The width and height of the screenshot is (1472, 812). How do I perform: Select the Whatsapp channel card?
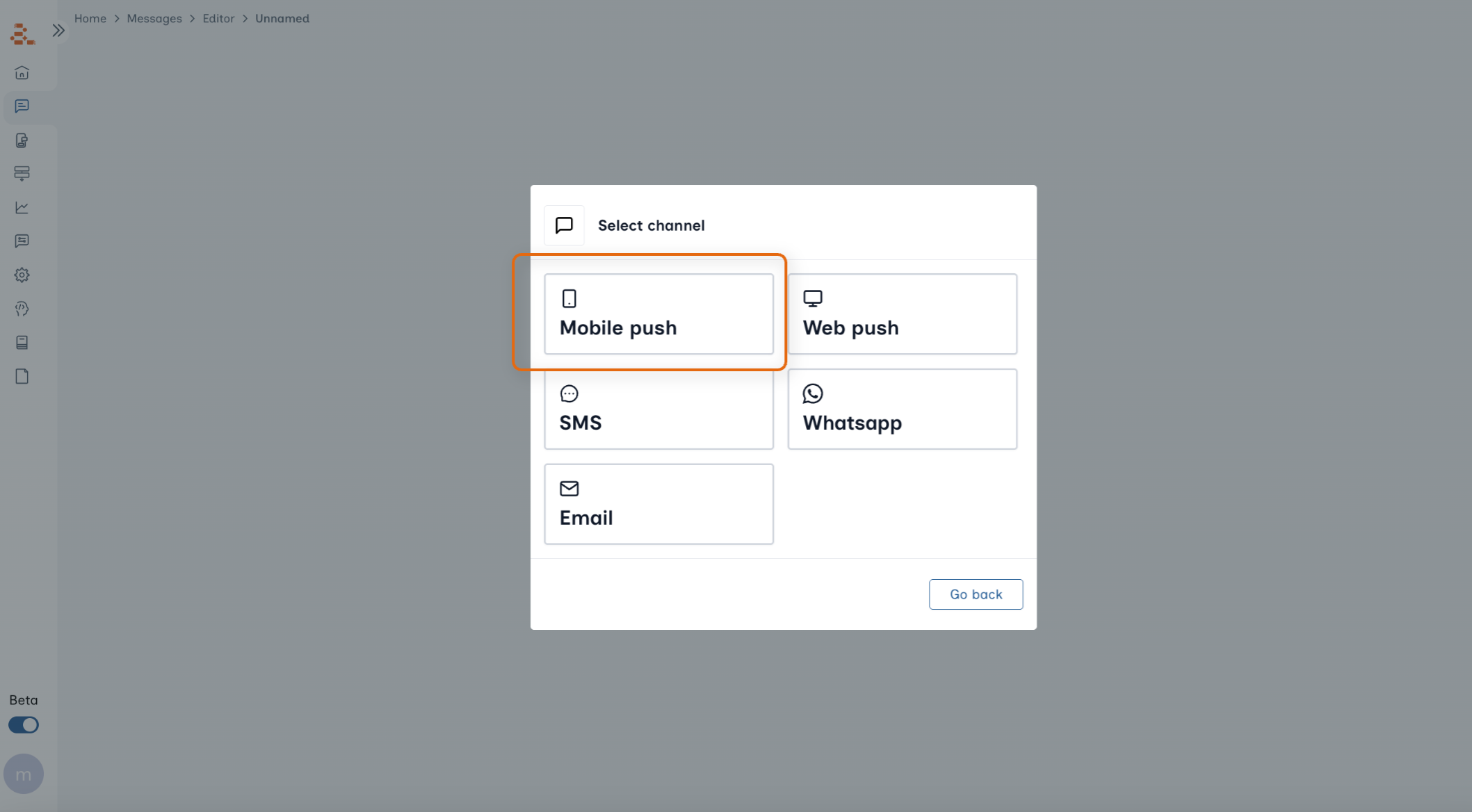point(902,409)
